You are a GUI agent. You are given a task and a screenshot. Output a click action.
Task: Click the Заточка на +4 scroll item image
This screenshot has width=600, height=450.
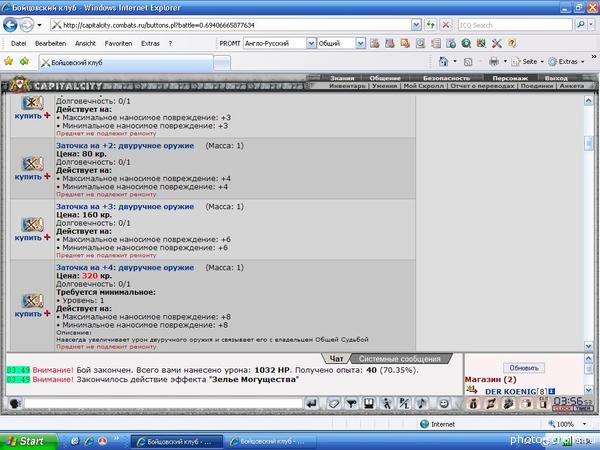[x=33, y=300]
